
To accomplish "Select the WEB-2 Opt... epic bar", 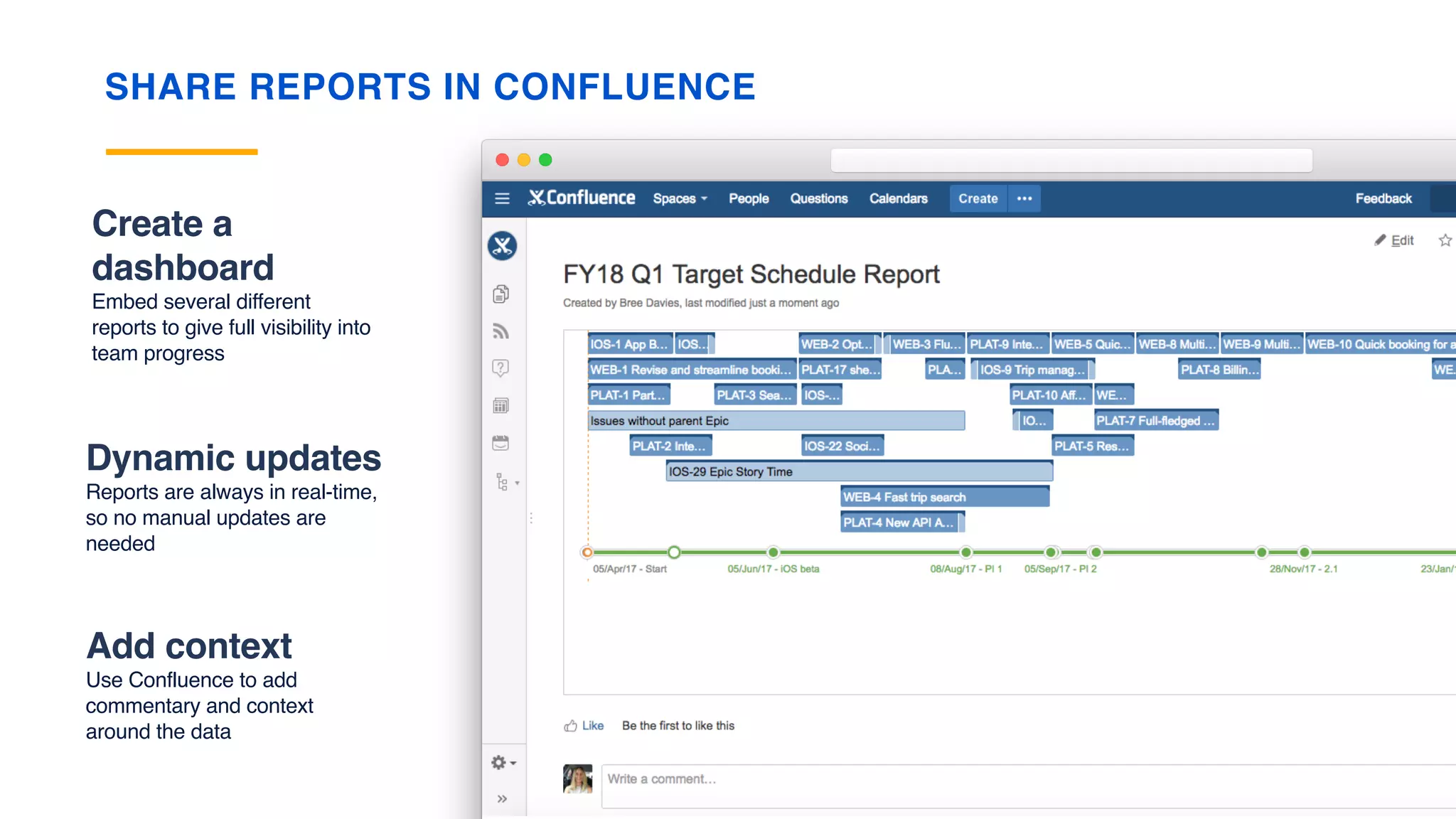I will [x=840, y=344].
